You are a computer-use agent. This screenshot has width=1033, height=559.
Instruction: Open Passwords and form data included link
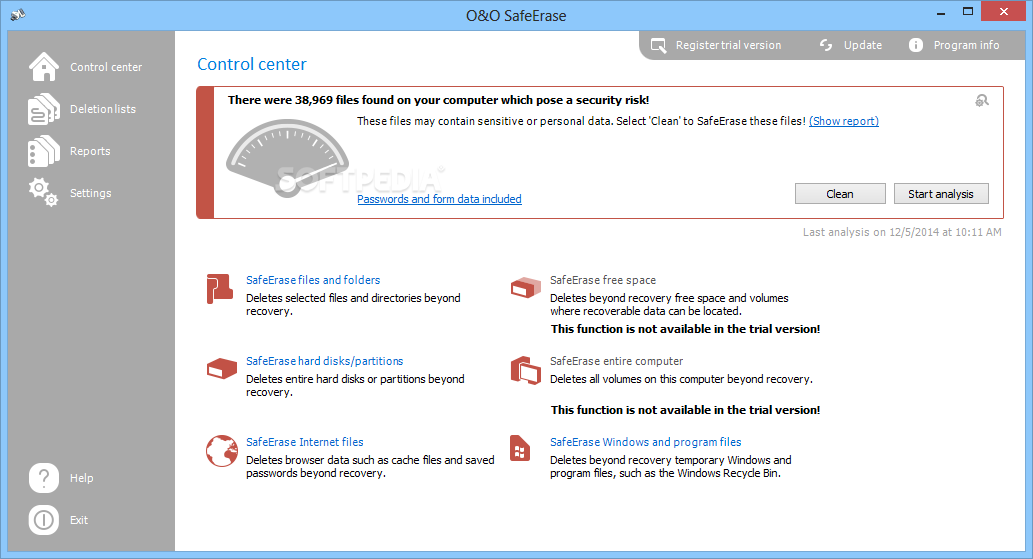tap(439, 199)
